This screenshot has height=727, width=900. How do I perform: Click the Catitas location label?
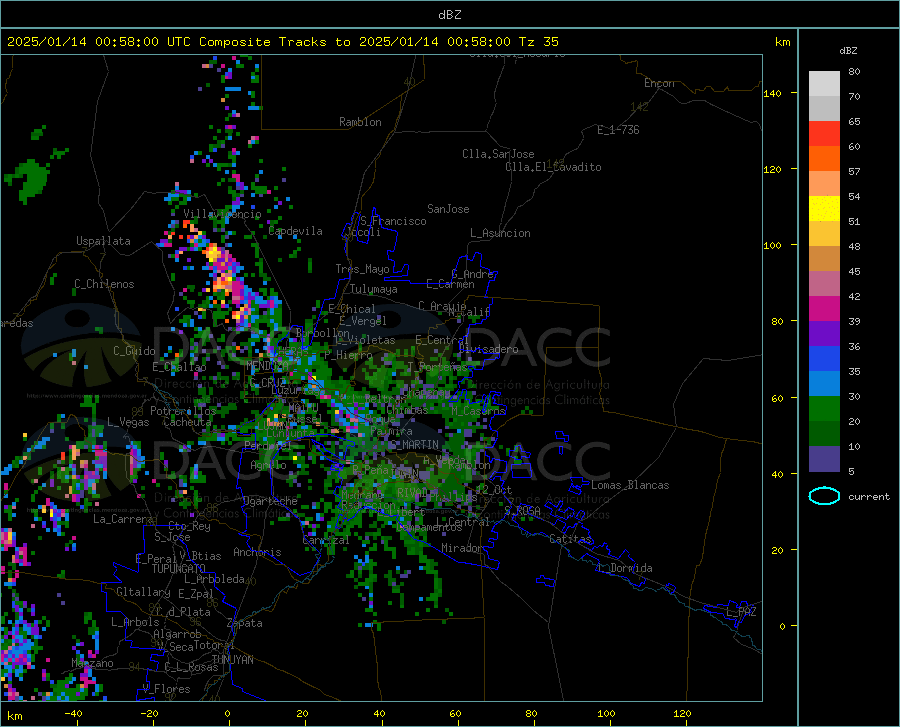571,539
